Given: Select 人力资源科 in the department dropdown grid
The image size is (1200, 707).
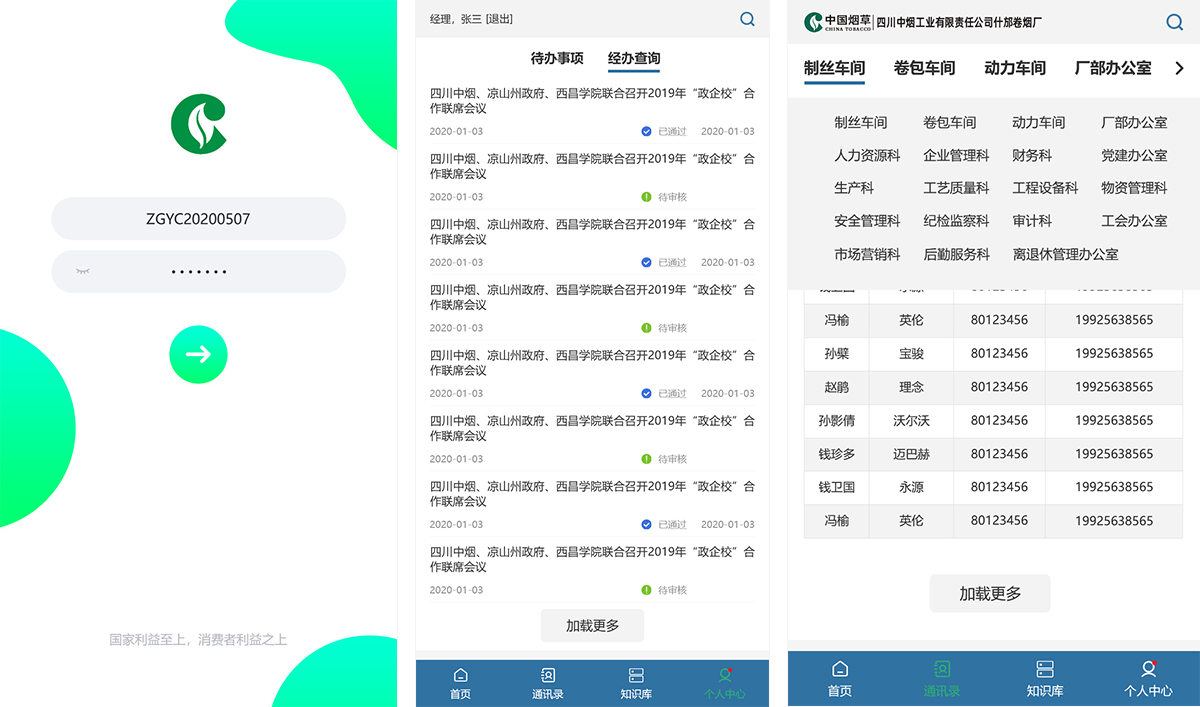Looking at the screenshot, I should [867, 156].
